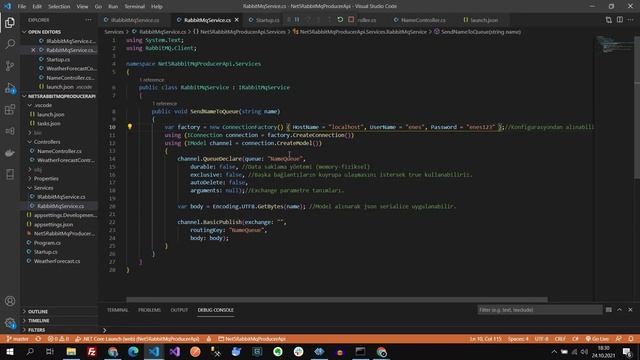Open the Docker view in activity bar
Screen dimensions: 640x360
10,153
